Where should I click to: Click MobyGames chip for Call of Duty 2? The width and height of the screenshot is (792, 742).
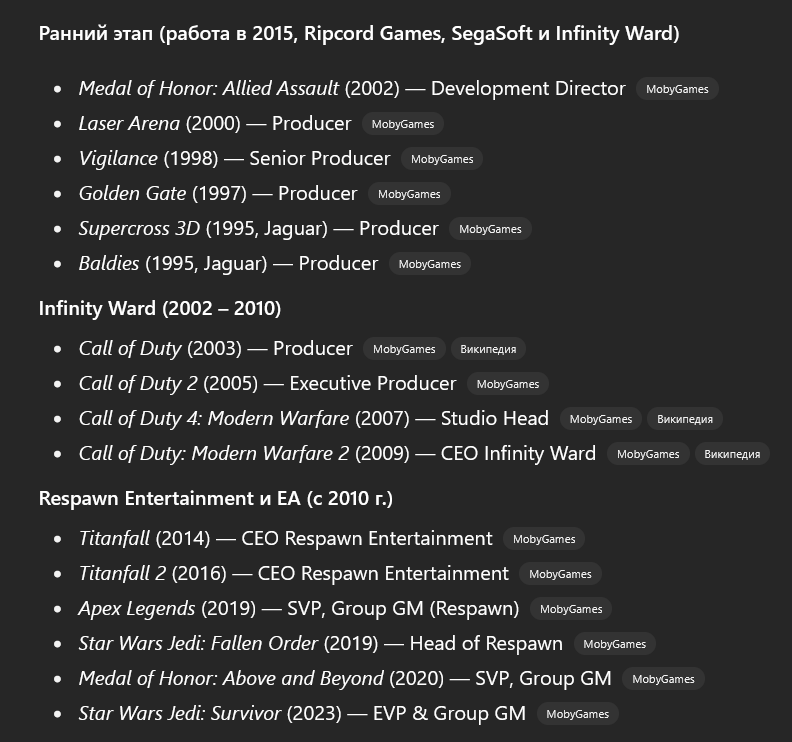pyautogui.click(x=508, y=384)
